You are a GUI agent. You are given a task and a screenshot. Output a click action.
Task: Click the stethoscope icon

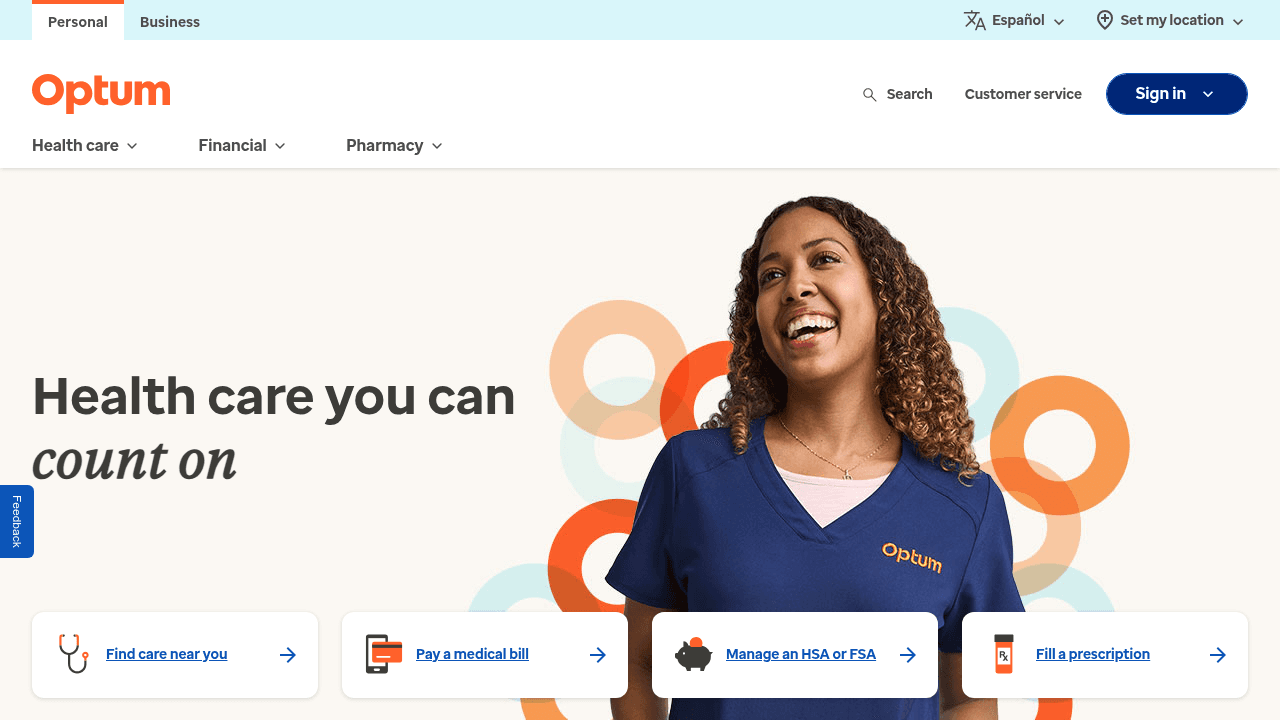coord(73,654)
